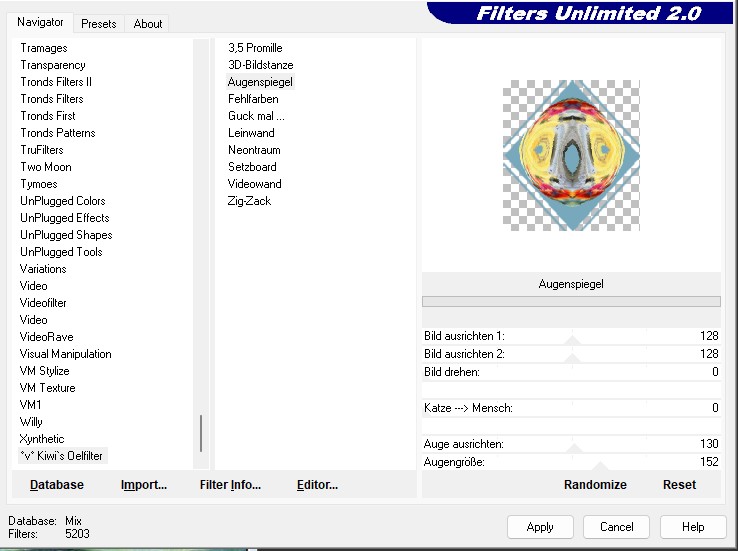The image size is (738, 551).
Task: Click the progress bar below Augenspiegel
Action: [x=571, y=301]
